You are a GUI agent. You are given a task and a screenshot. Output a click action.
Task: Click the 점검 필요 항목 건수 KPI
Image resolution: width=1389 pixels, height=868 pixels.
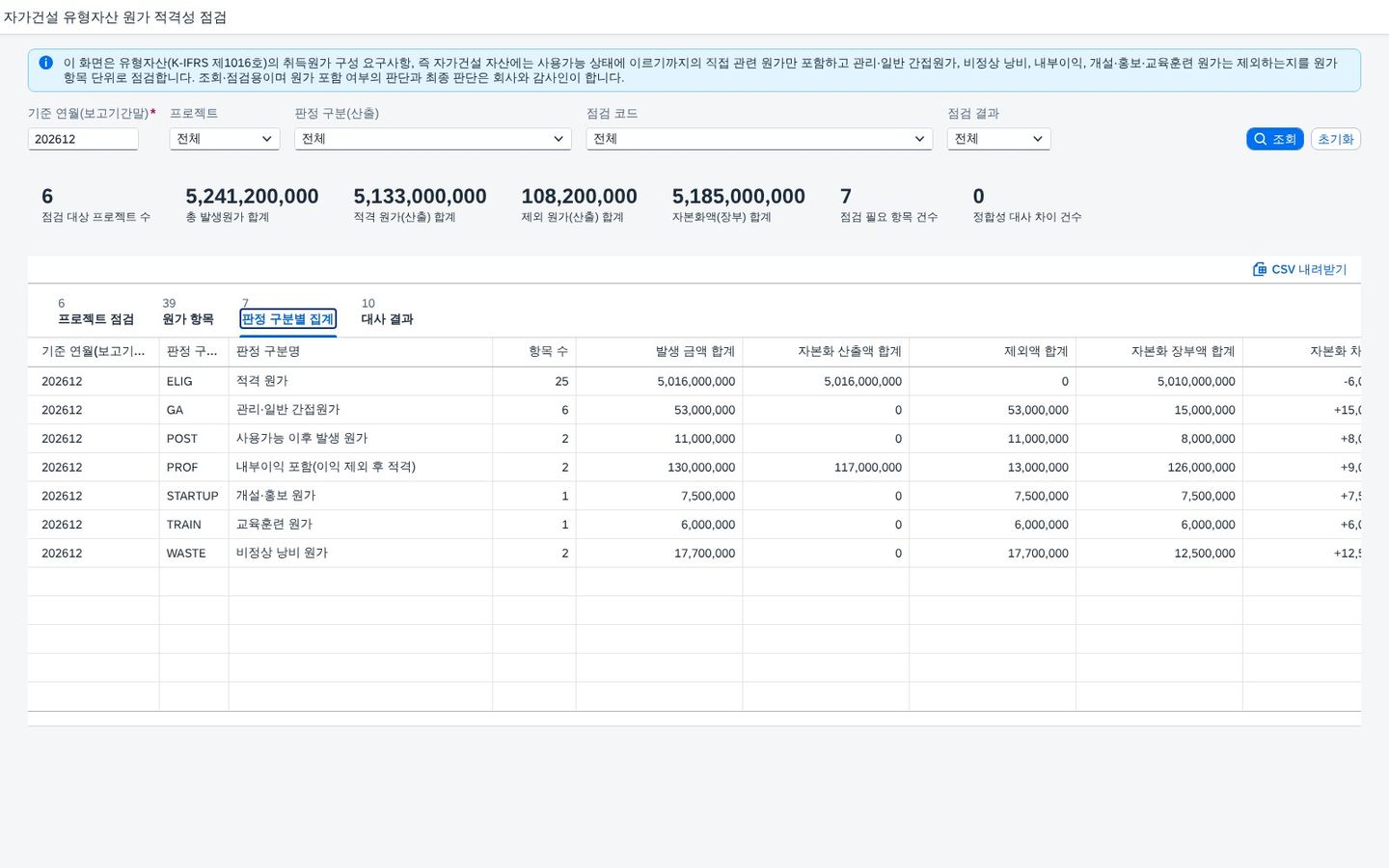click(x=888, y=203)
